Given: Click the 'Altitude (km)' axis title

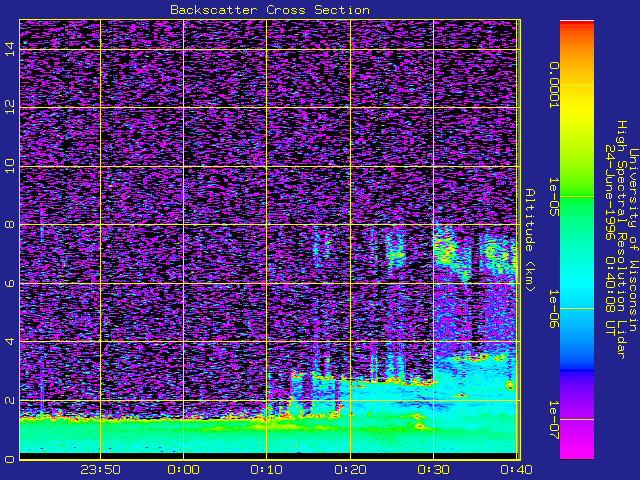Looking at the screenshot, I should tap(529, 240).
